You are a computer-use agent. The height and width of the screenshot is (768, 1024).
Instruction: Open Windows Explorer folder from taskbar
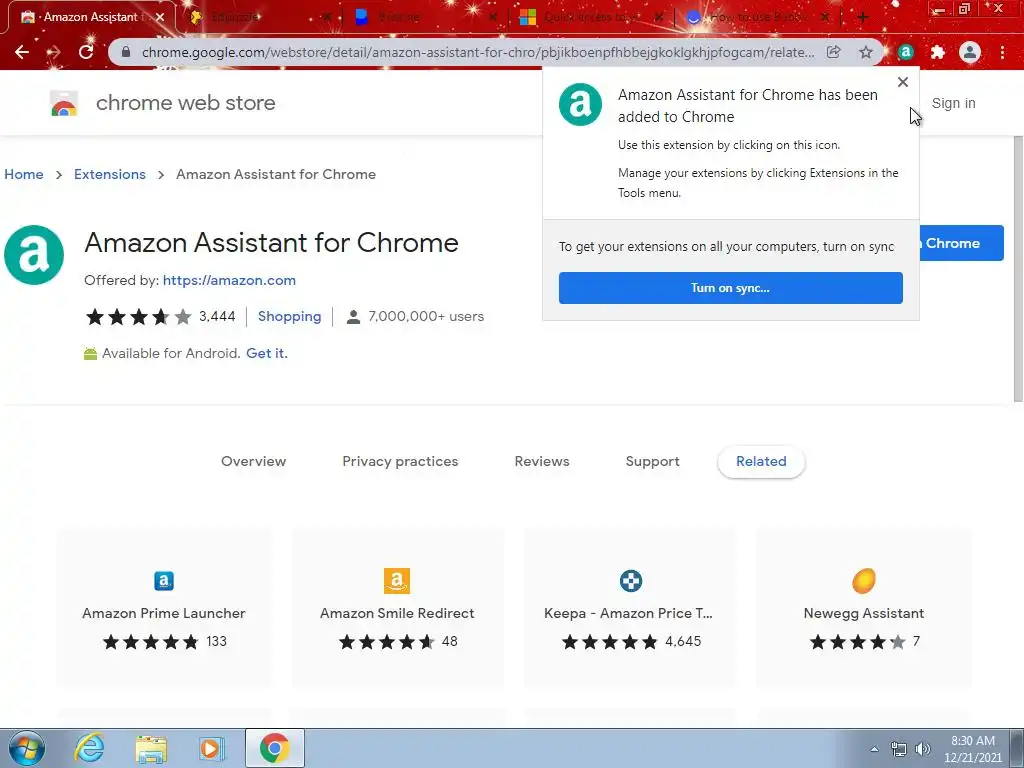pyautogui.click(x=151, y=748)
